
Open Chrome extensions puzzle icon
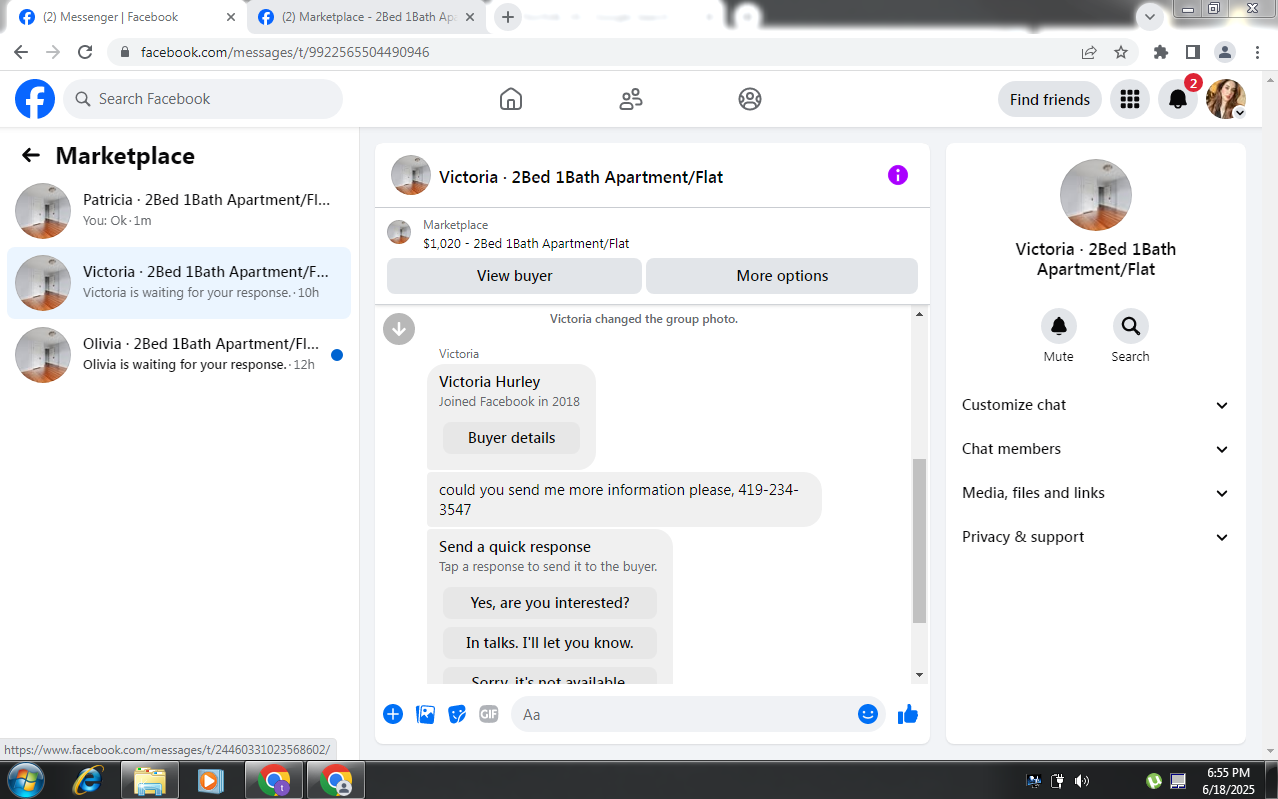1160,52
